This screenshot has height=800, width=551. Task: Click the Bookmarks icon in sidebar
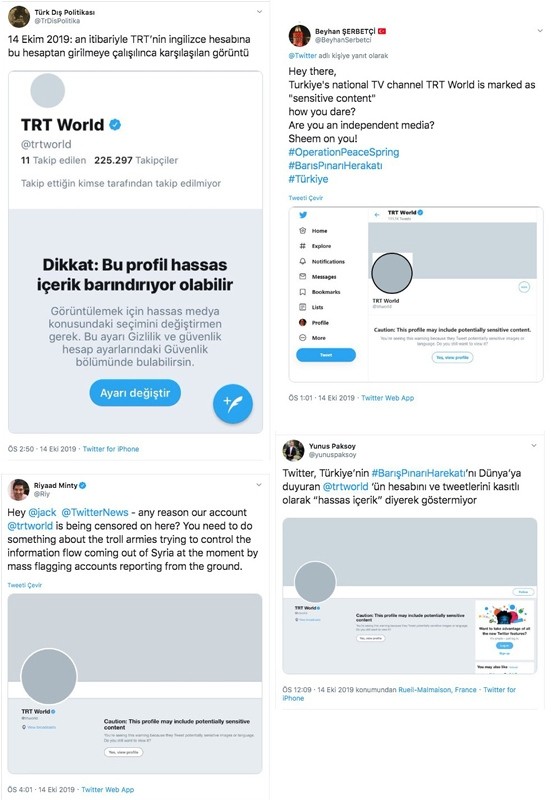click(303, 292)
